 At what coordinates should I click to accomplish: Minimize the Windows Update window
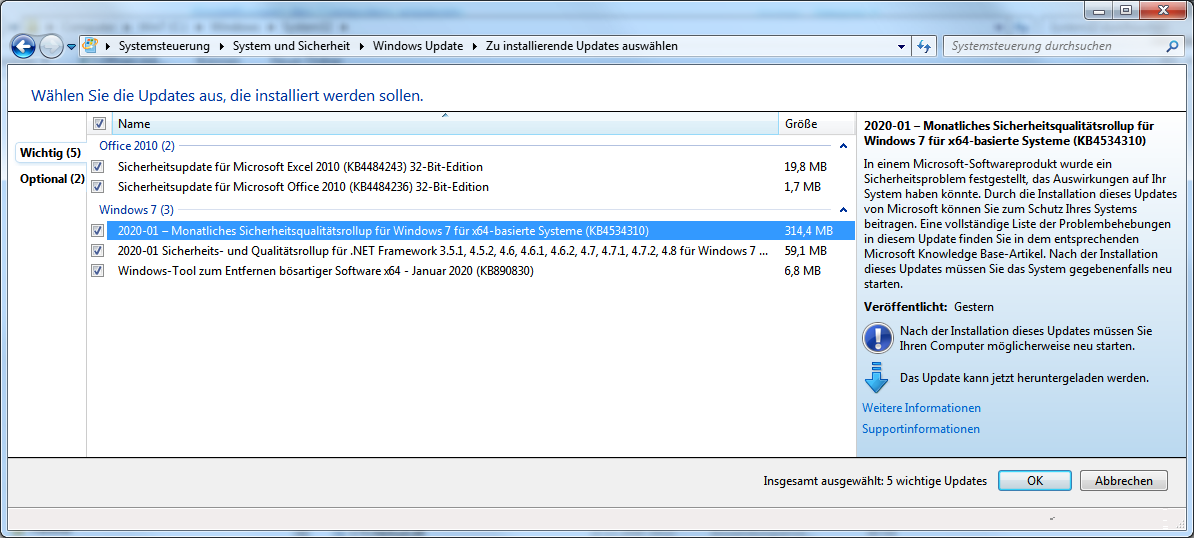point(1098,10)
